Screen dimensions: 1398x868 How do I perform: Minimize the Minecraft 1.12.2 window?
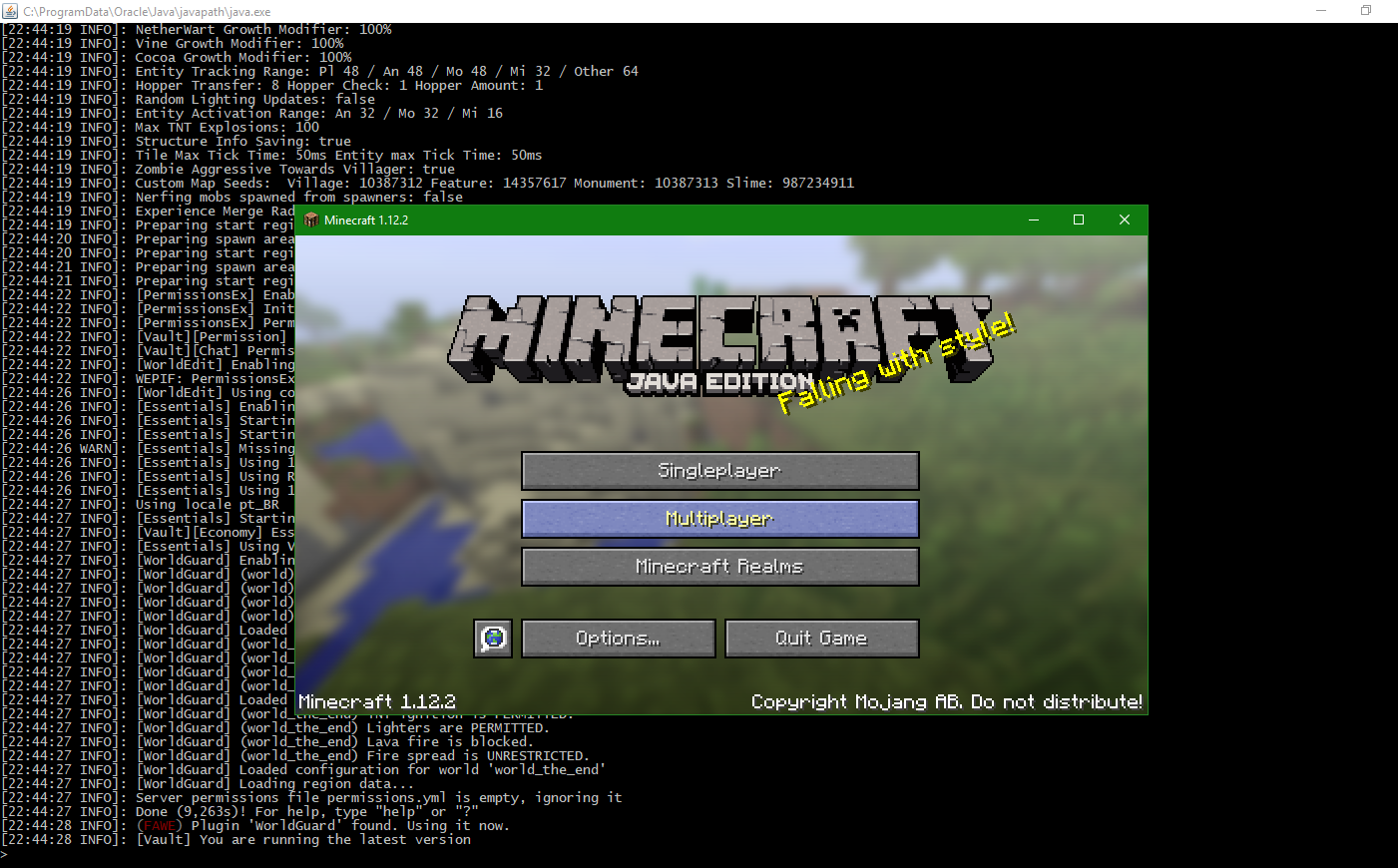(x=1034, y=219)
